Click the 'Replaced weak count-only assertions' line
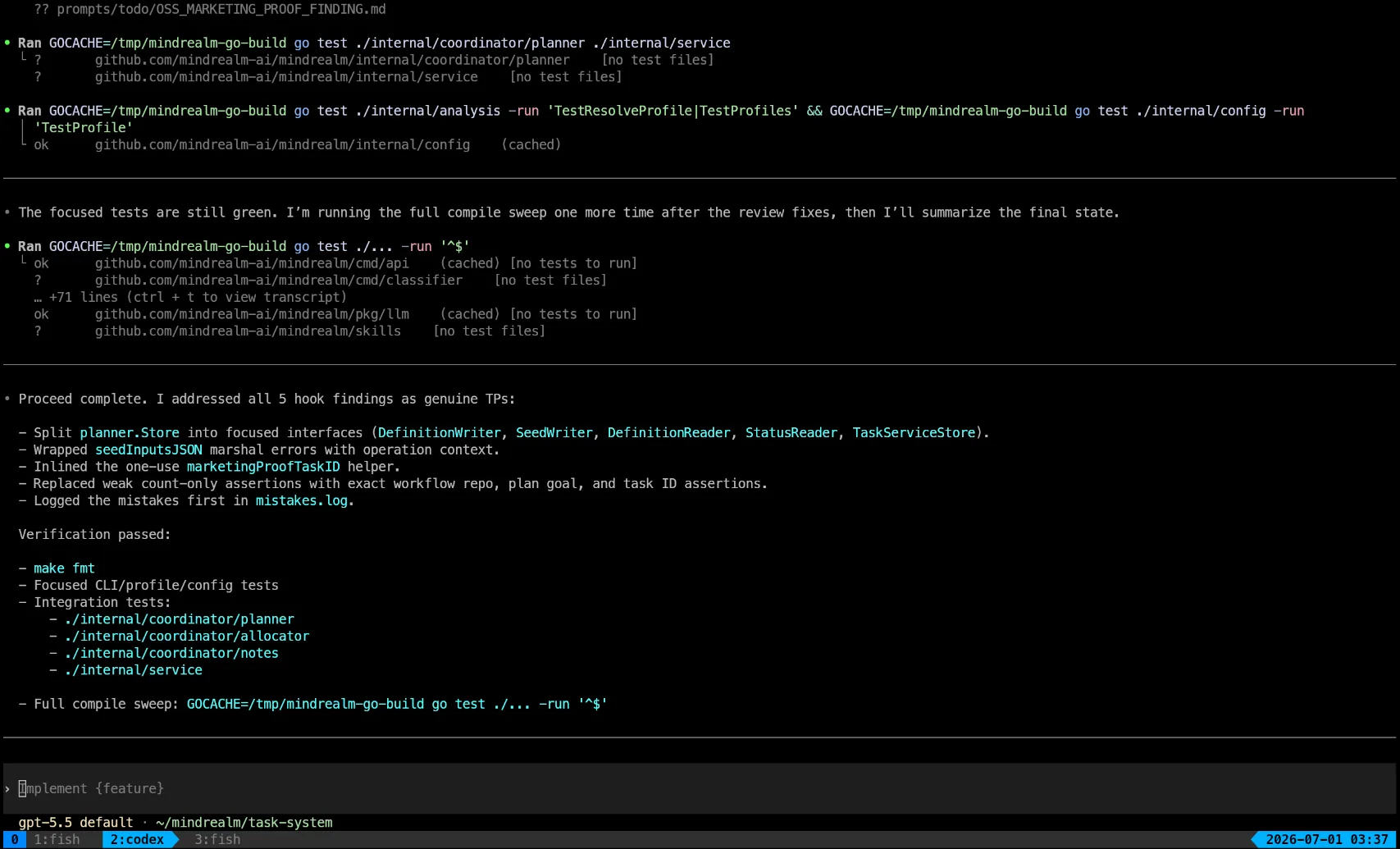 click(x=400, y=483)
